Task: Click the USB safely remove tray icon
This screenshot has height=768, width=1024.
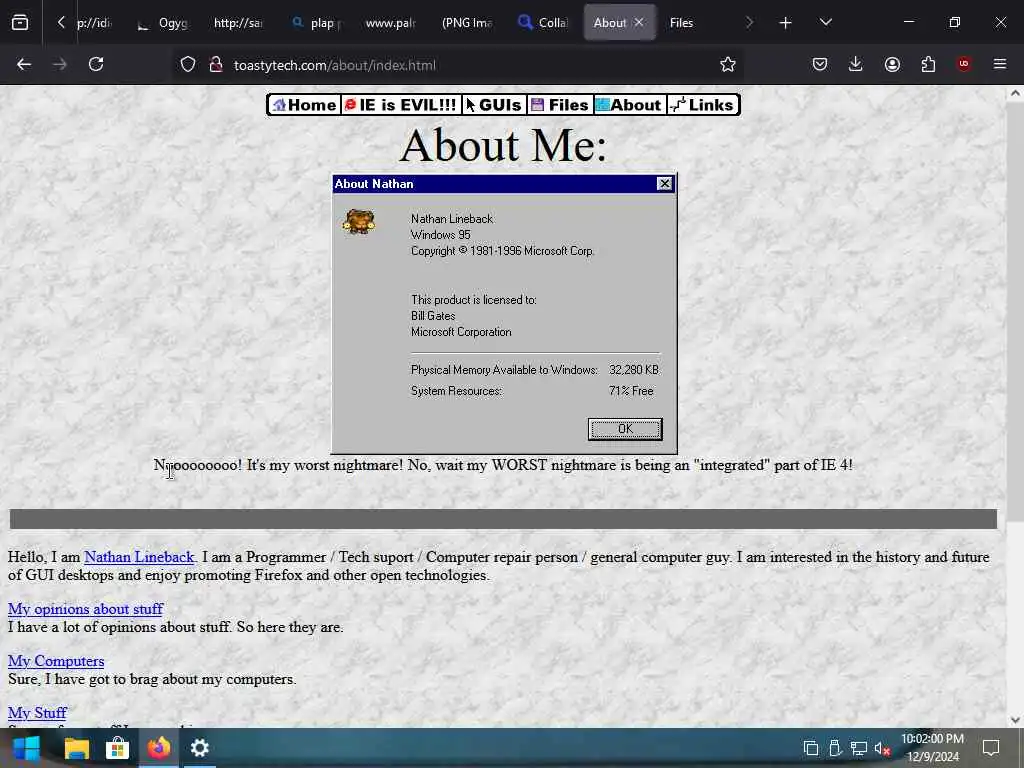Action: [835, 748]
